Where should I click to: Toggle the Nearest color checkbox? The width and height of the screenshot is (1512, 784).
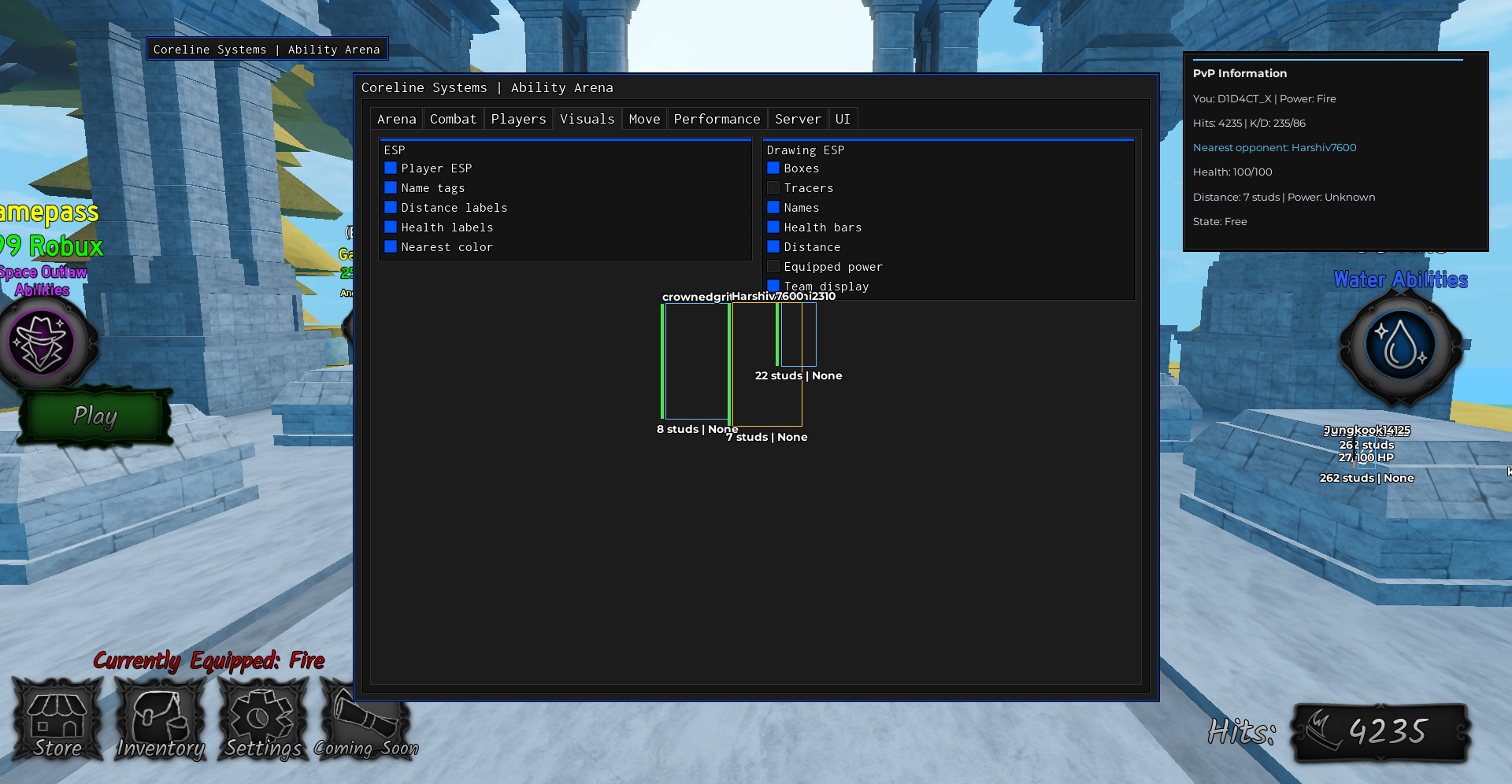click(391, 246)
